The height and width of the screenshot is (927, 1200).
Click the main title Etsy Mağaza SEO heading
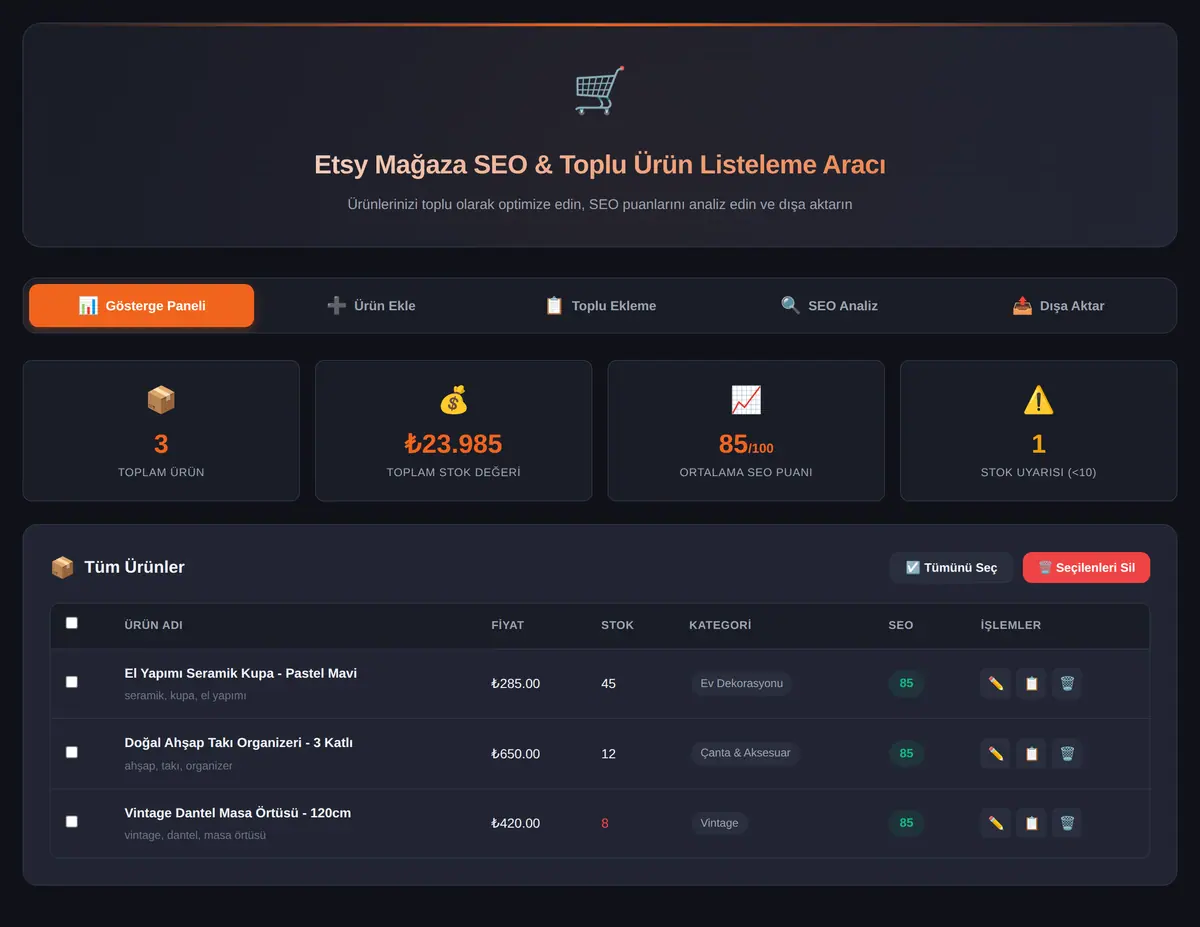[600, 165]
